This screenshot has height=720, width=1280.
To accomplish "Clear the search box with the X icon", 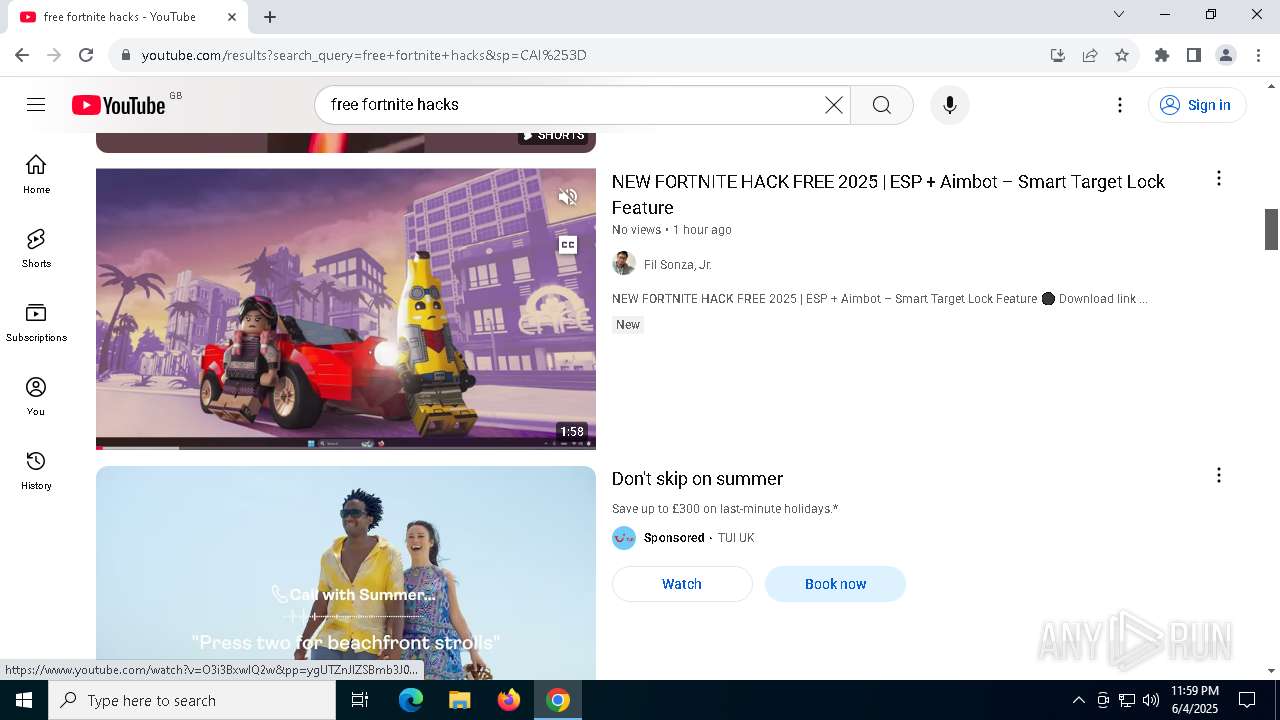I will point(833,105).
